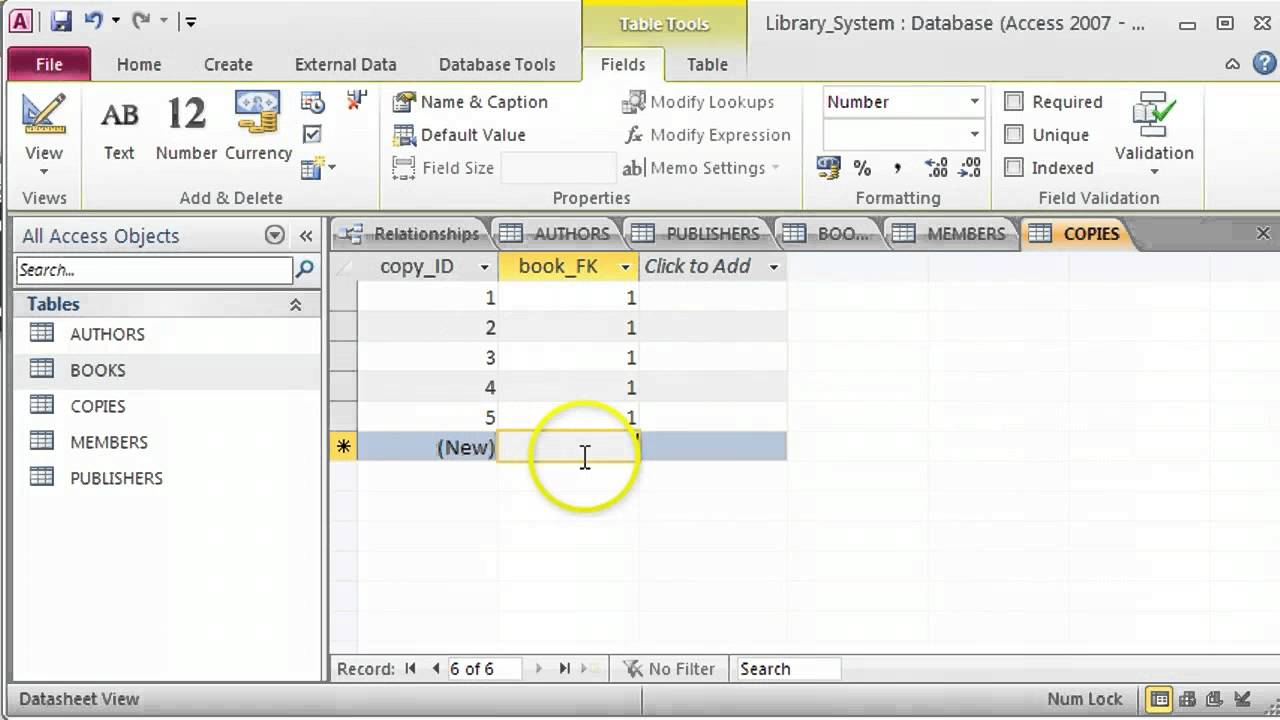
Task: Collapse the navigation pane shutter
Action: 306,236
